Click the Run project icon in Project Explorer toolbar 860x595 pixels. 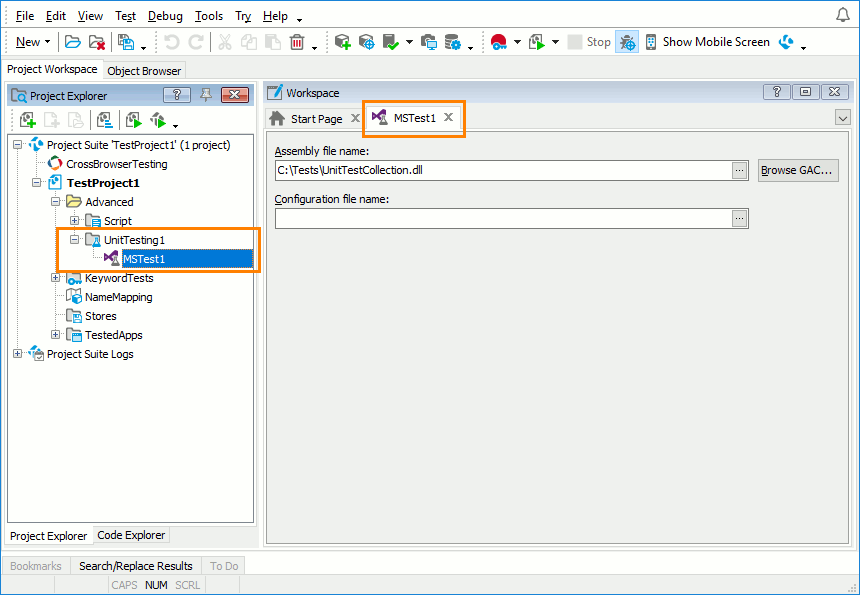(x=133, y=120)
